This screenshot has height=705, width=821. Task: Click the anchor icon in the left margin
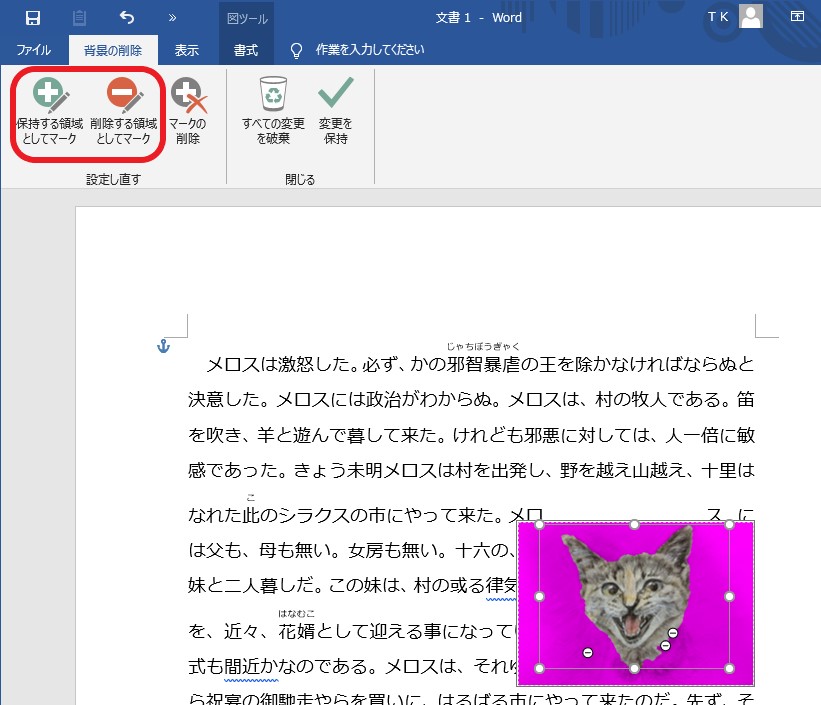pos(164,346)
